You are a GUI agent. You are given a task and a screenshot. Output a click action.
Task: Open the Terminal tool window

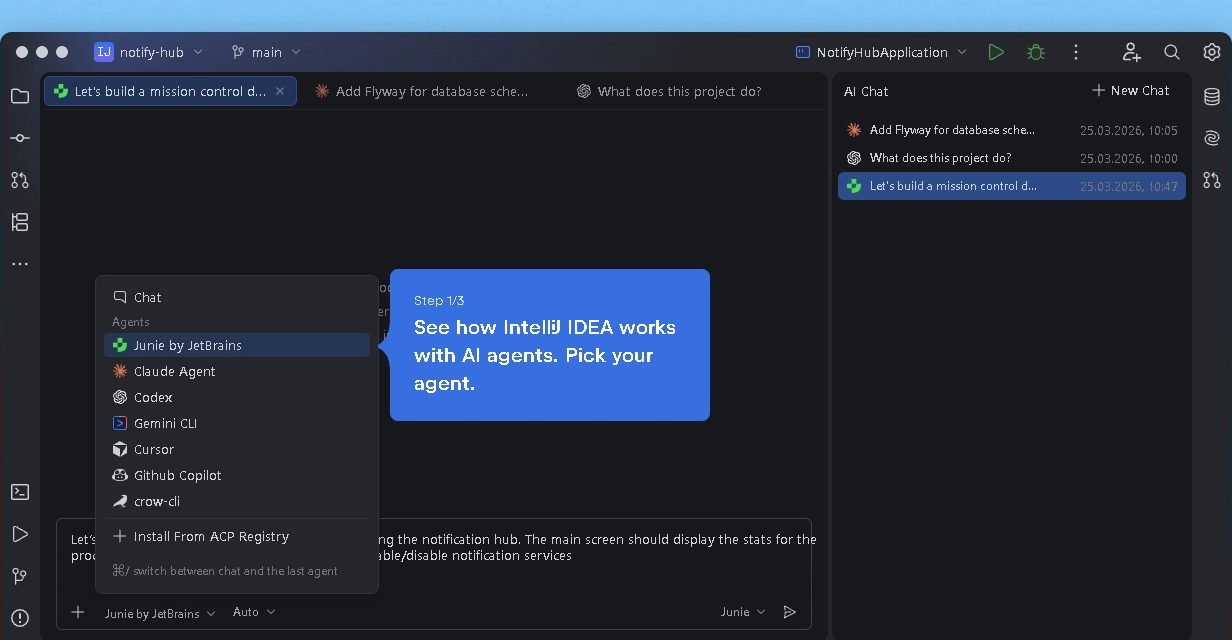[x=20, y=492]
